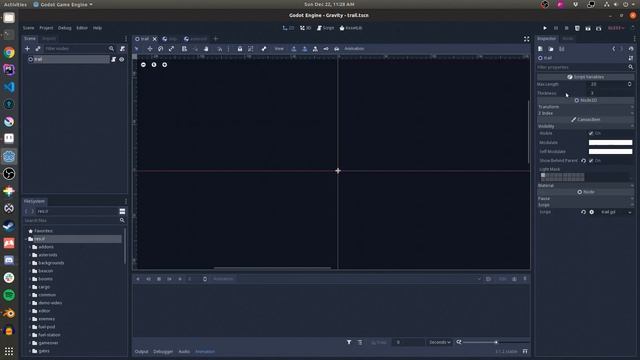Expand the Transform section
The image size is (640, 360).
(586, 107)
